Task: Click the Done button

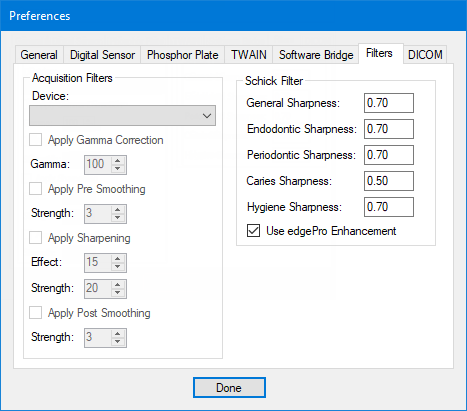Action: 229,388
